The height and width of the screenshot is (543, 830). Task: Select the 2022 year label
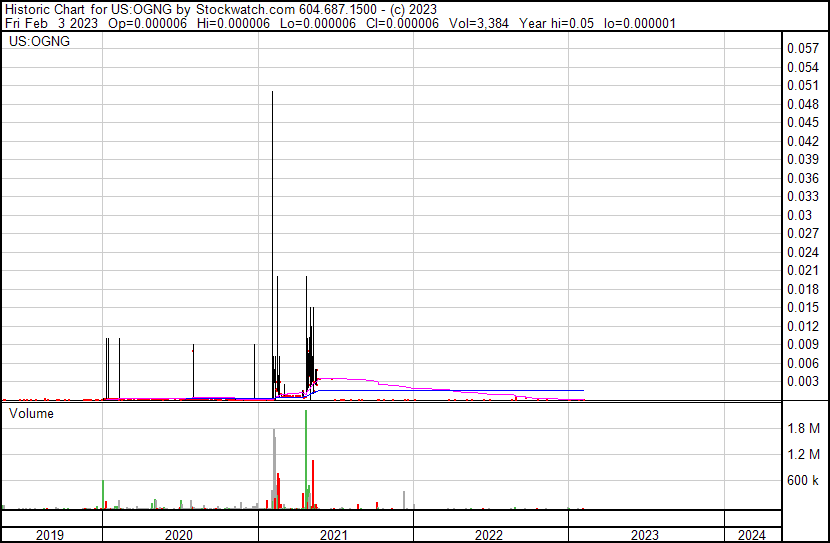click(x=489, y=535)
